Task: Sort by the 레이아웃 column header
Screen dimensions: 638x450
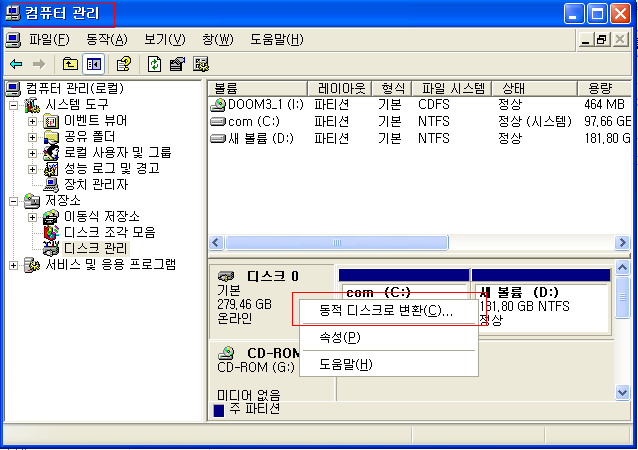Action: pos(340,88)
